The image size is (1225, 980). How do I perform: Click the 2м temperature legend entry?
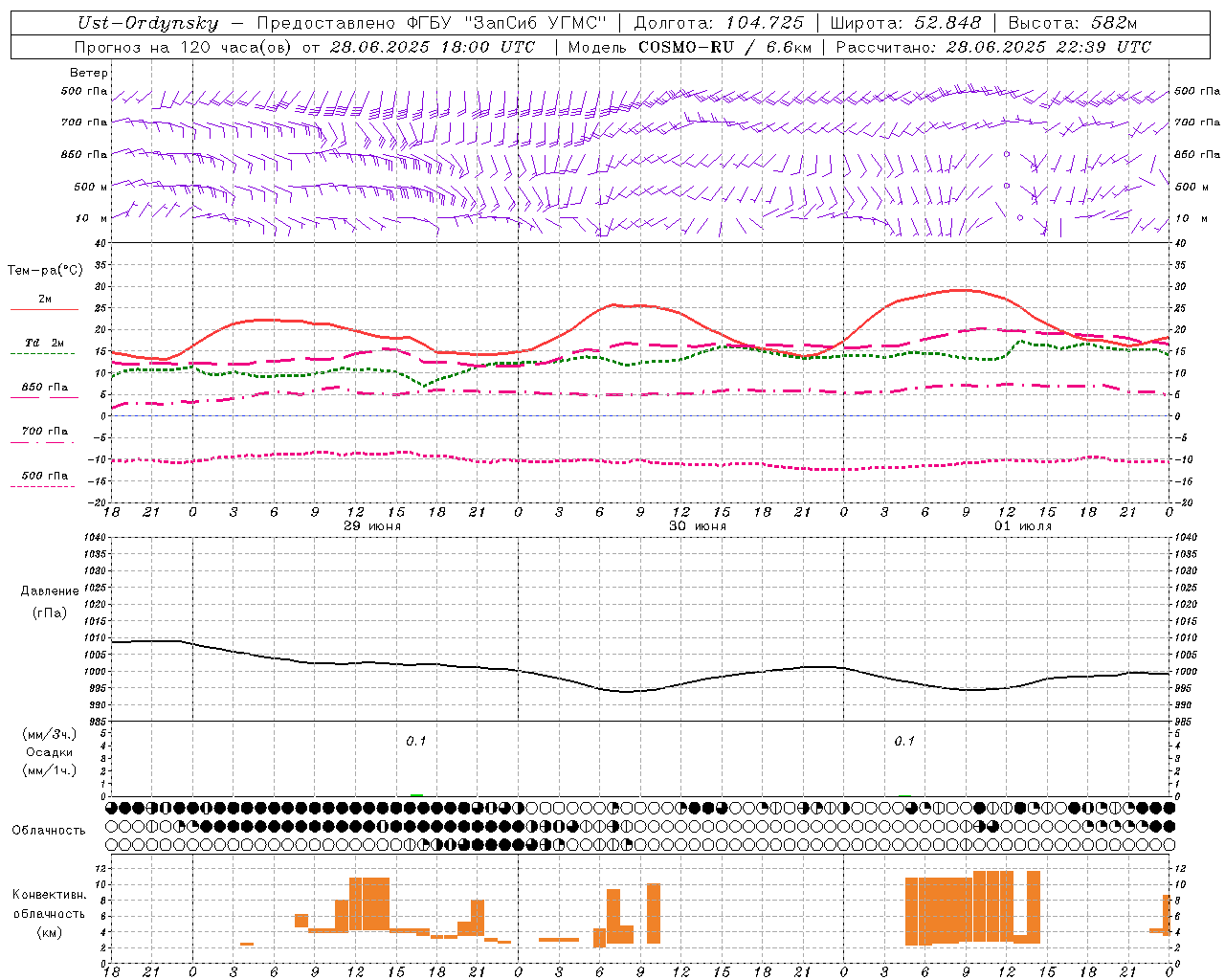click(x=45, y=300)
